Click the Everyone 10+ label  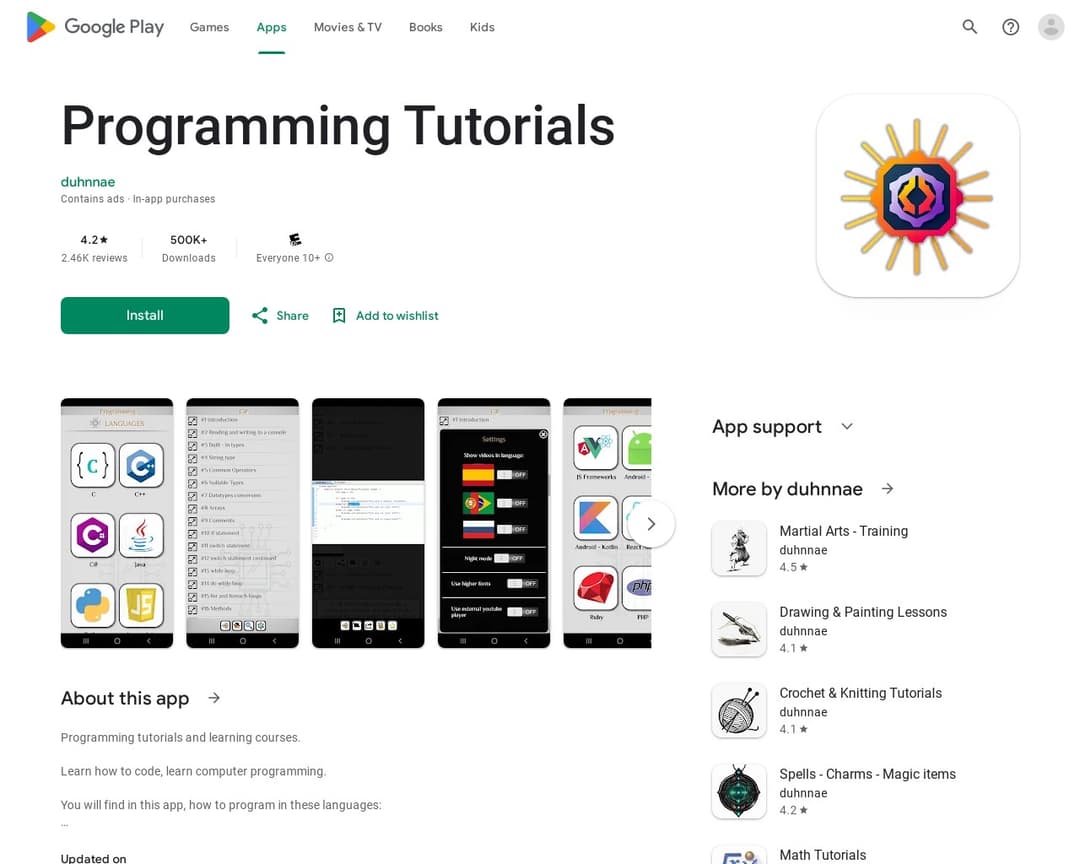point(288,258)
